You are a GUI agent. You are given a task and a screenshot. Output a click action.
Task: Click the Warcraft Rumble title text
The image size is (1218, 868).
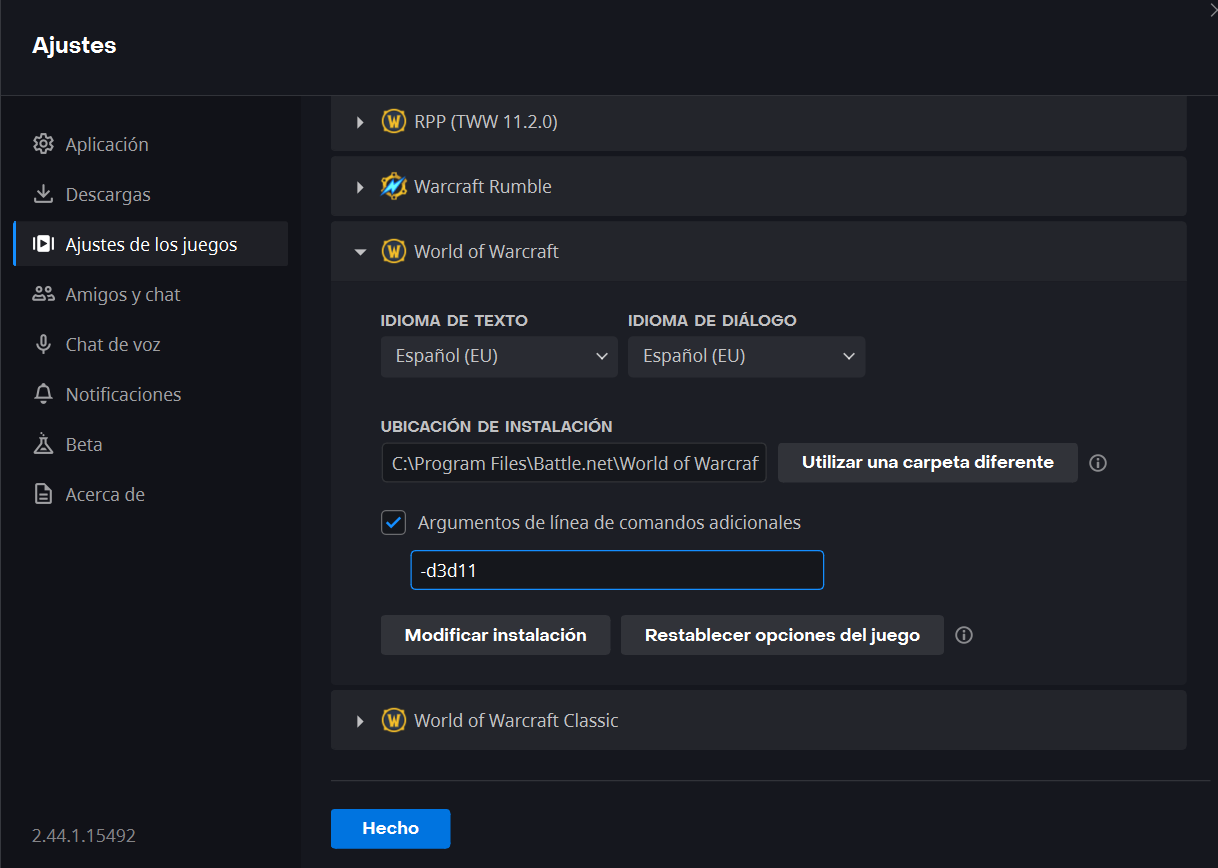click(x=483, y=187)
